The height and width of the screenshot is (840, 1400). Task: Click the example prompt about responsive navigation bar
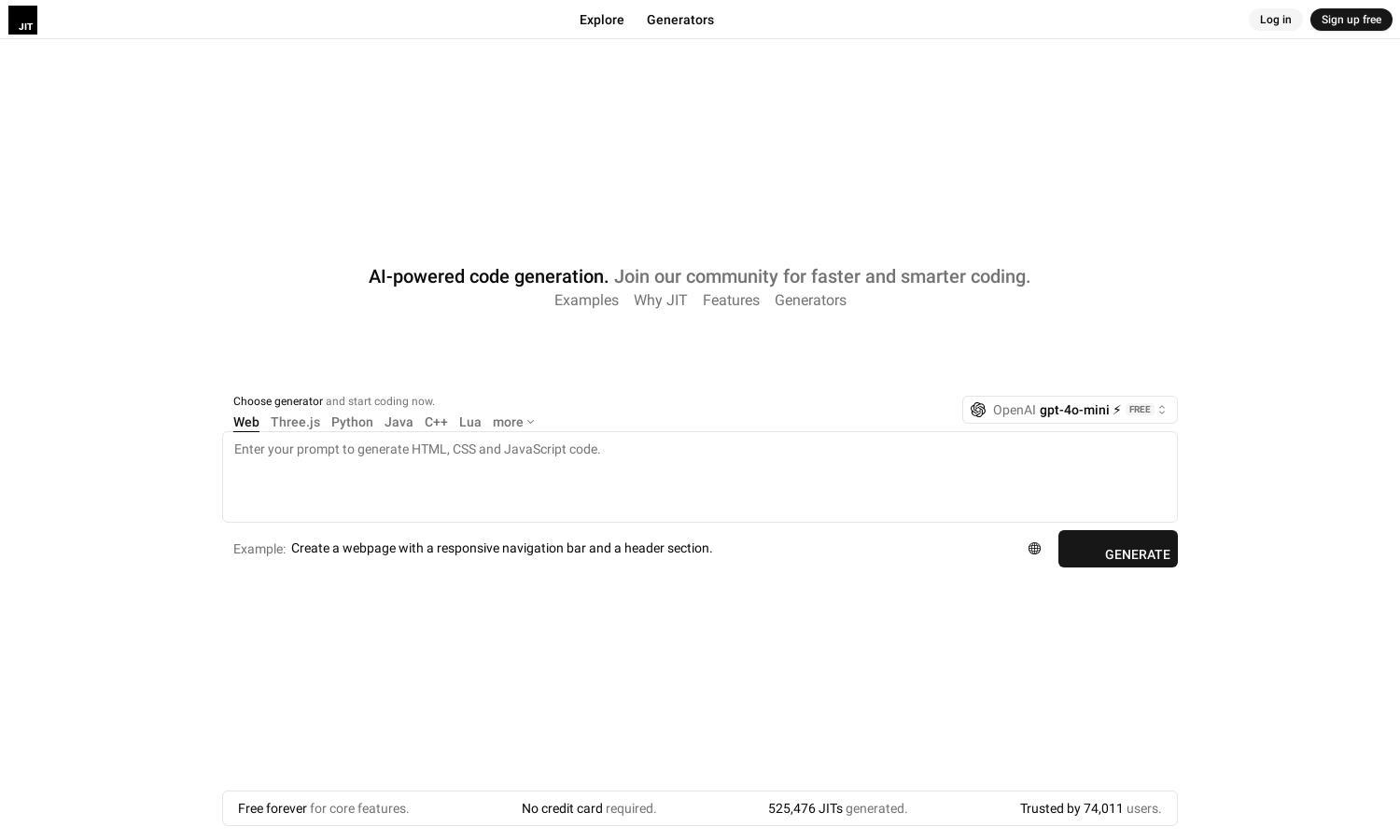point(502,548)
